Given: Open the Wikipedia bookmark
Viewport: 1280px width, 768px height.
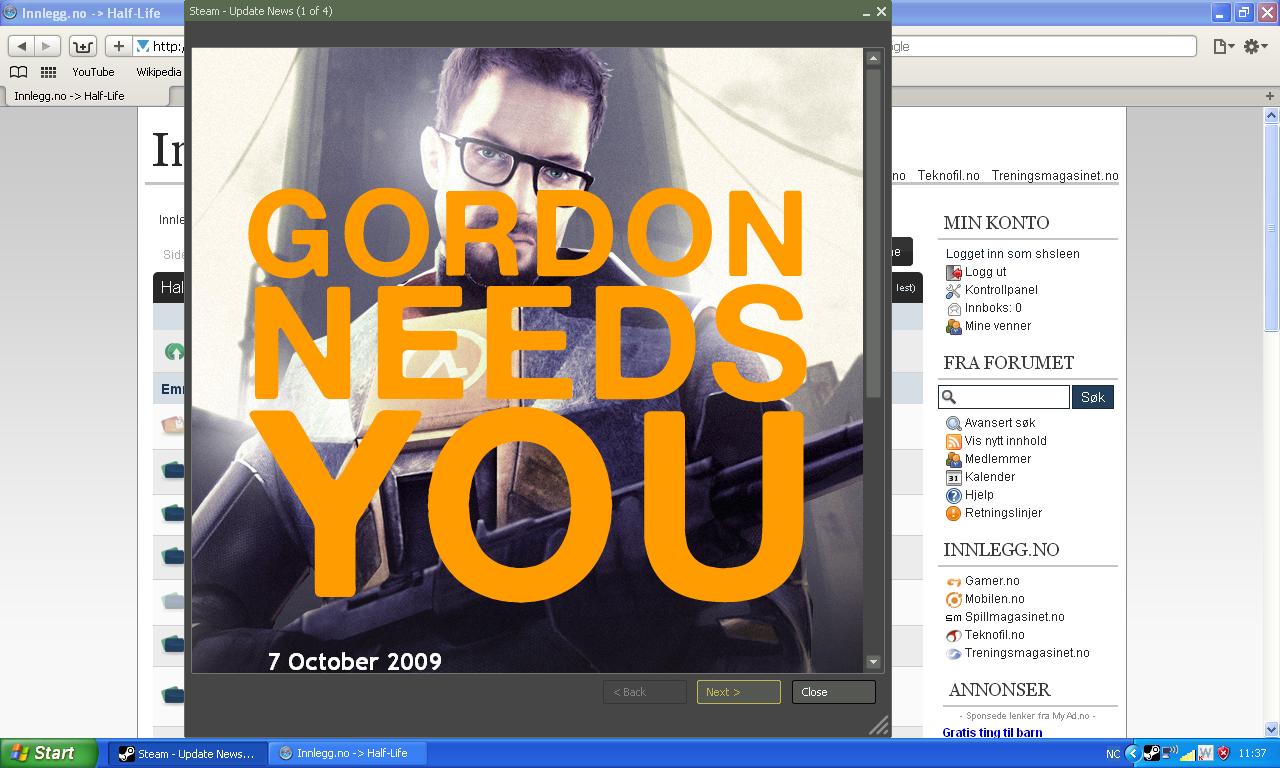Looking at the screenshot, I should tap(159, 72).
